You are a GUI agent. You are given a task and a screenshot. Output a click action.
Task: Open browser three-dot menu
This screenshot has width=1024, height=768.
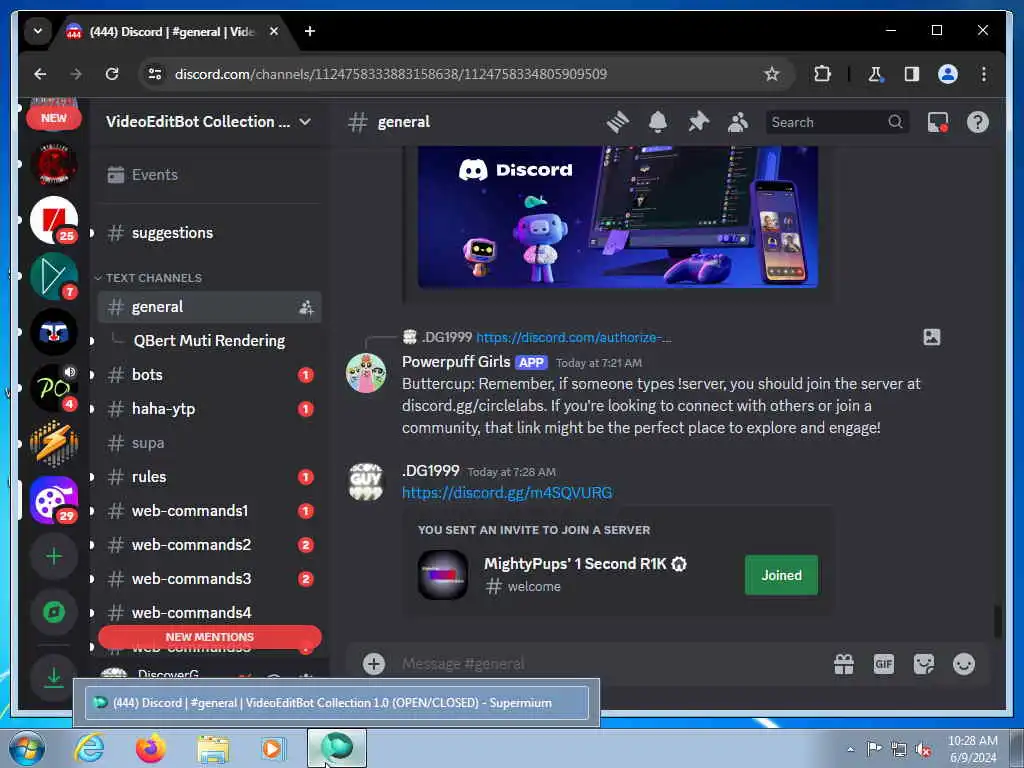(x=984, y=74)
